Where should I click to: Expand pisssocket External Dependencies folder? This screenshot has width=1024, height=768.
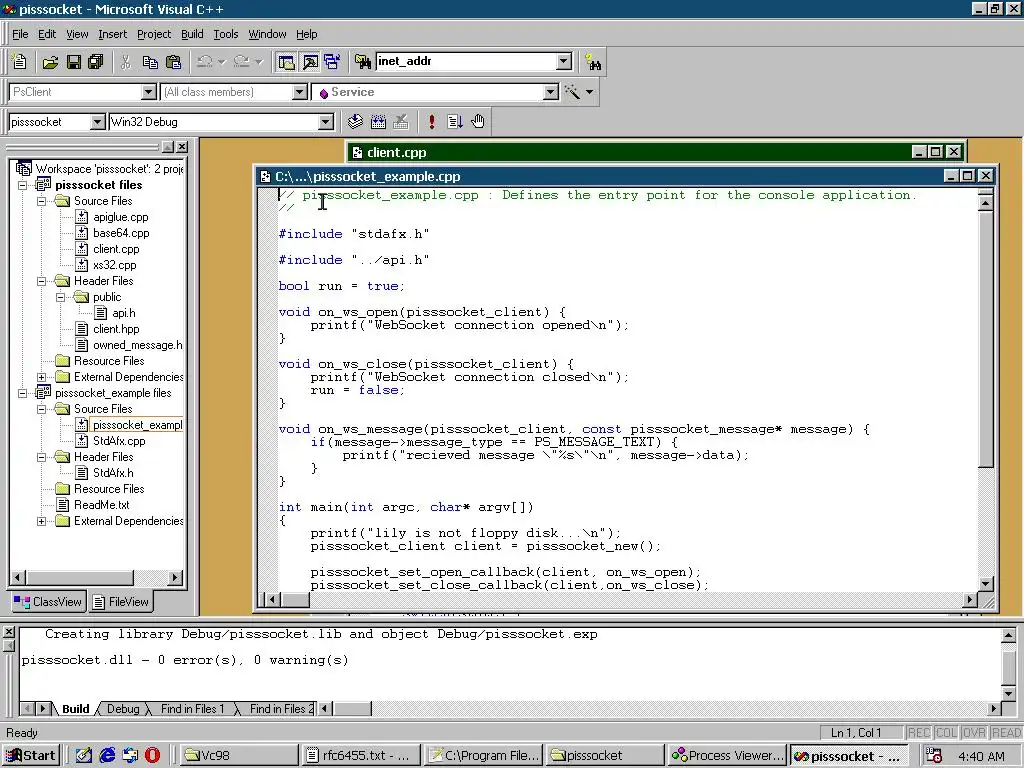[x=42, y=377]
